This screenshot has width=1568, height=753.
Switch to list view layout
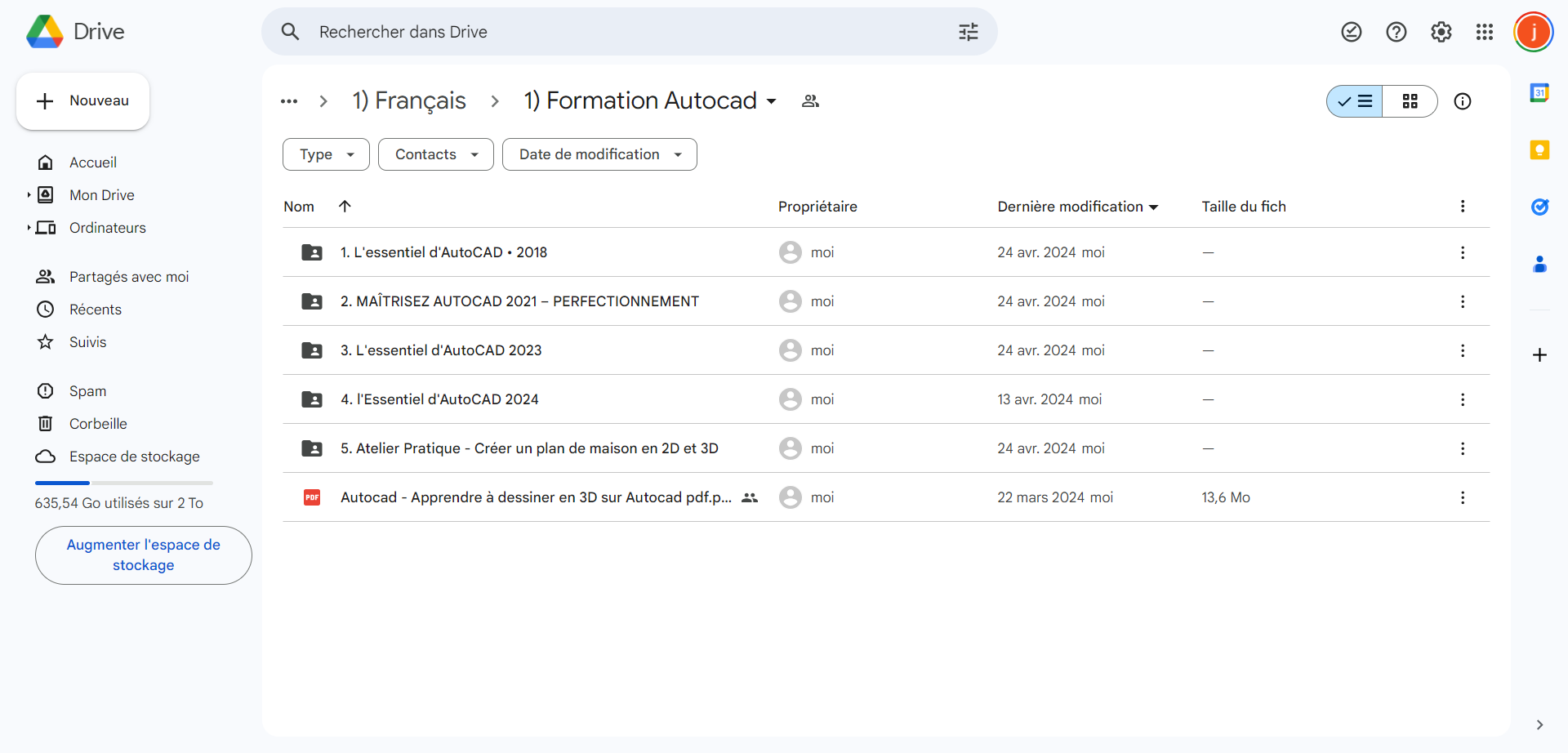point(1355,101)
